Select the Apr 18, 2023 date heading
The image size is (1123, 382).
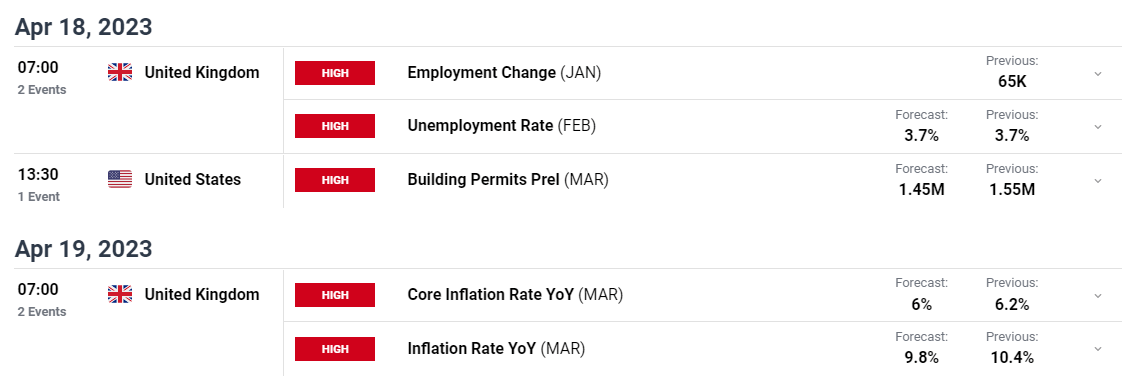tap(83, 27)
